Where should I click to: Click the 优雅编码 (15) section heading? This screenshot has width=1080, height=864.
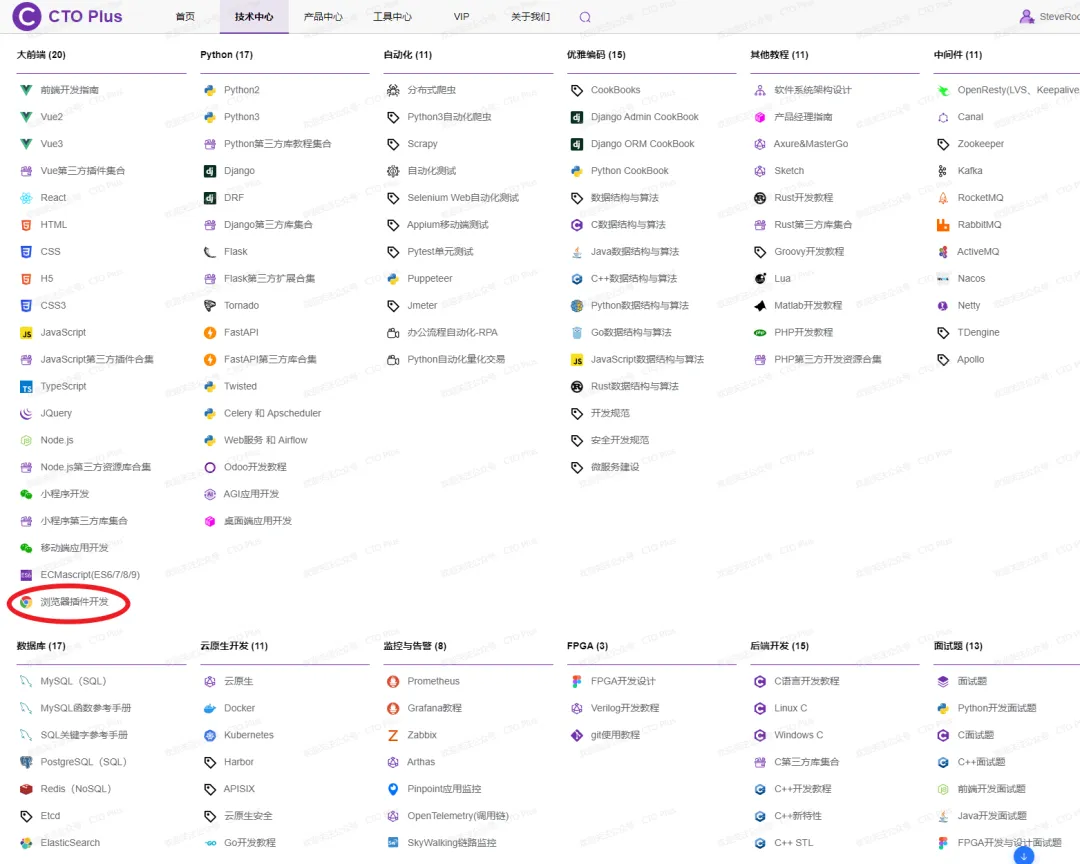[596, 55]
